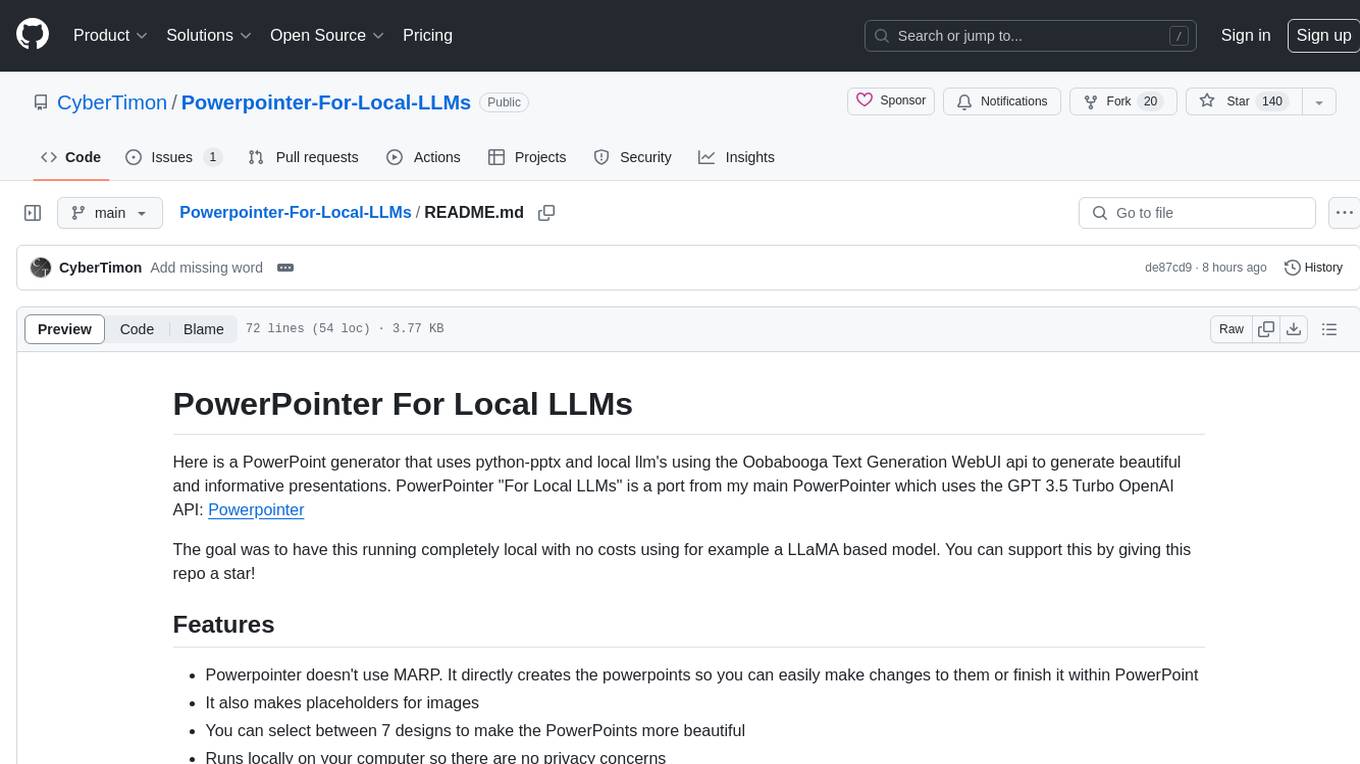Select the Preview view toggle

[x=65, y=329]
